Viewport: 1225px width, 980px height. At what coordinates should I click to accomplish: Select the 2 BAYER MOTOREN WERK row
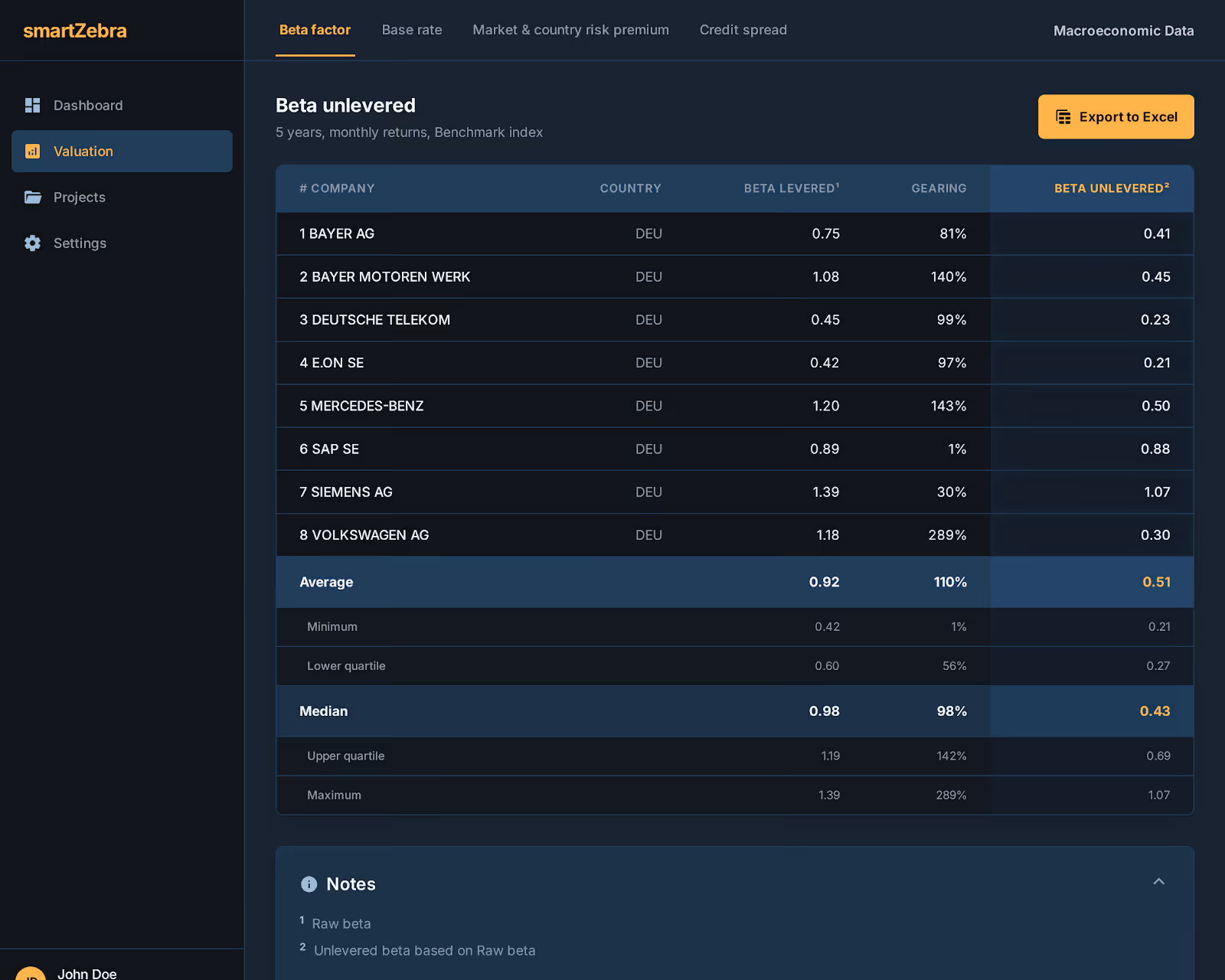[x=734, y=276]
